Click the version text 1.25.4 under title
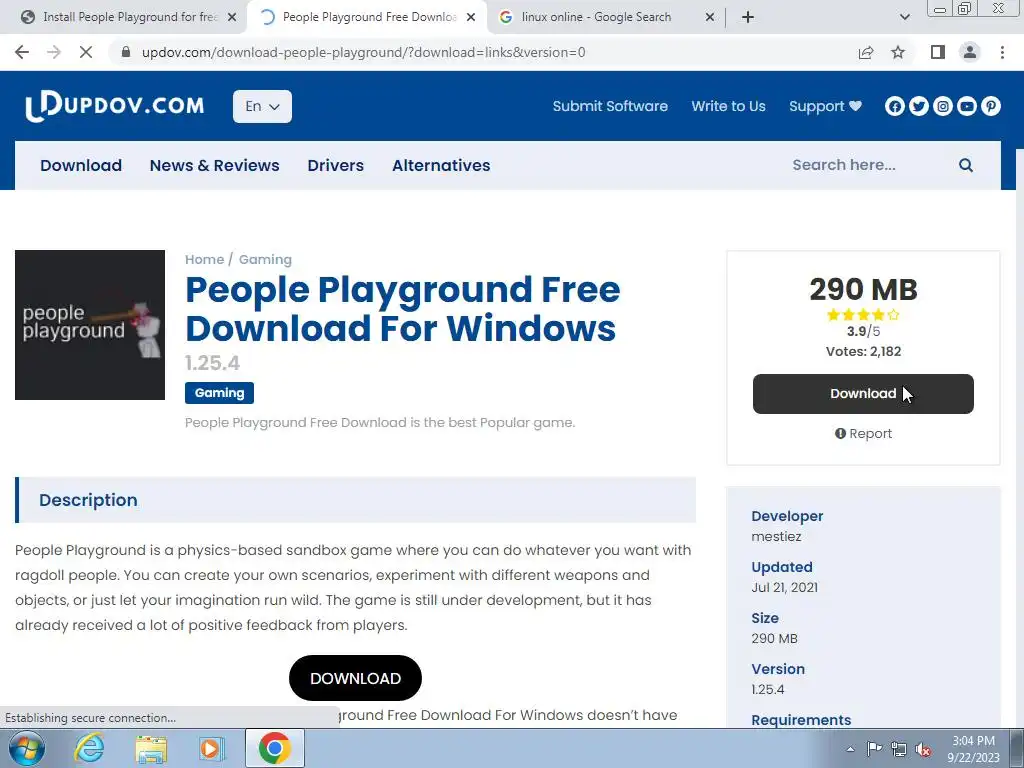Viewport: 1024px width, 768px height. 212,362
